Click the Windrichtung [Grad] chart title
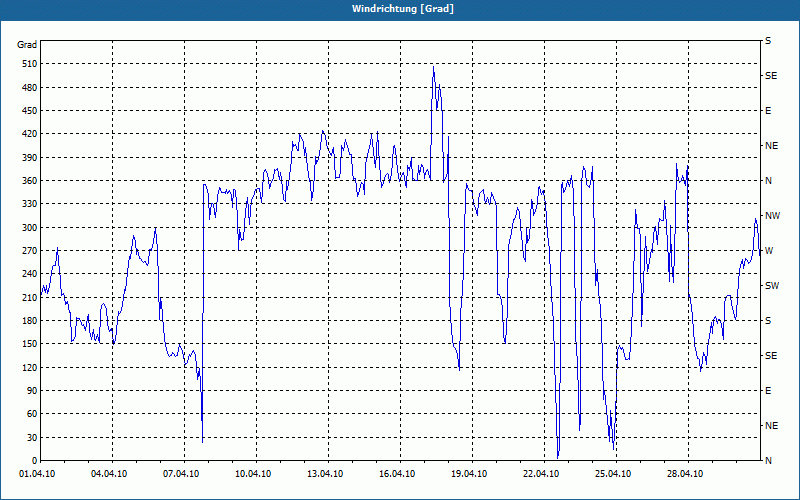 click(403, 9)
